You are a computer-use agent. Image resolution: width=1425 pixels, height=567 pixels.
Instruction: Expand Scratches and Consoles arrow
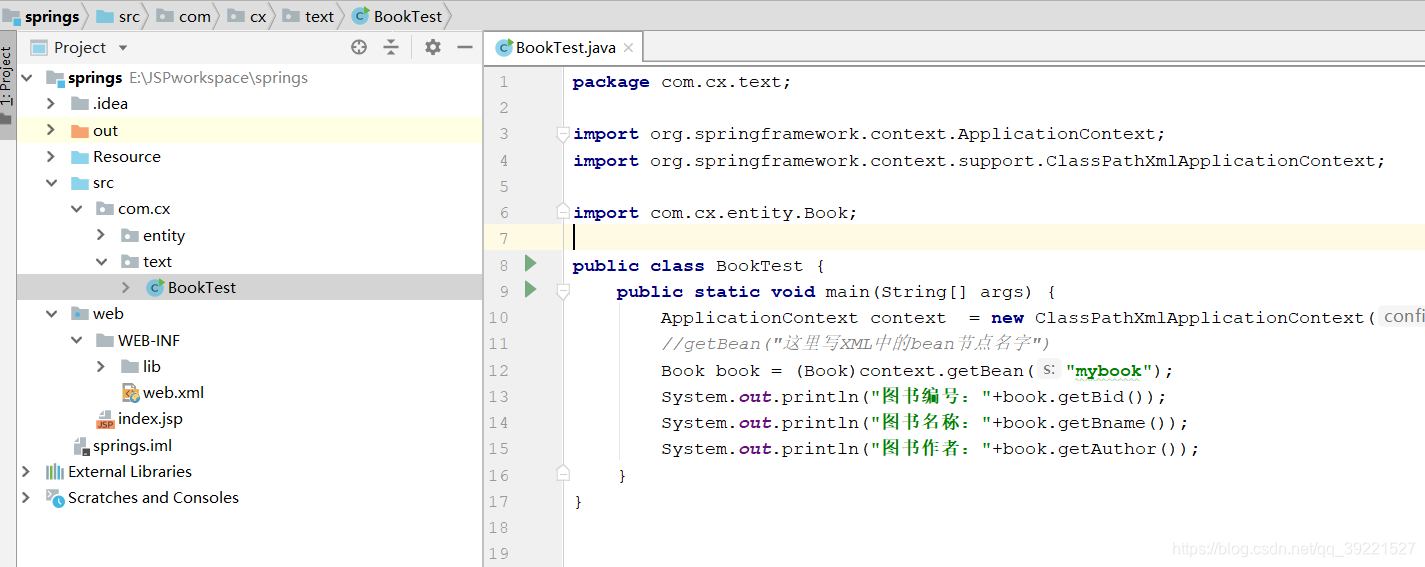tap(27, 498)
